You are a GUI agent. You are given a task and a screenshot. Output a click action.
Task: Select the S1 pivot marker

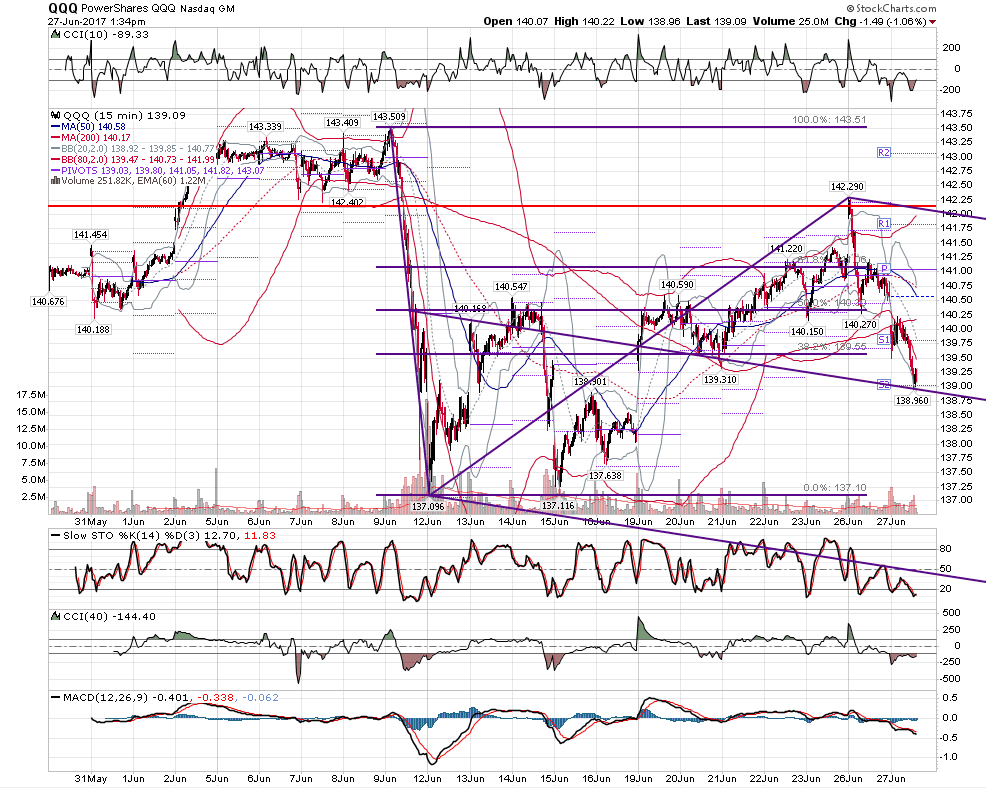884,340
